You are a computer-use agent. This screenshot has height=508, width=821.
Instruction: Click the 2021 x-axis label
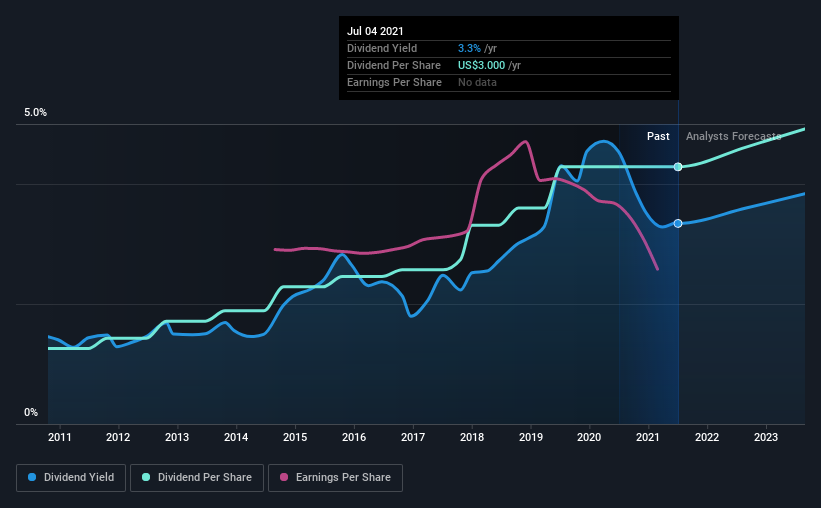click(x=648, y=437)
